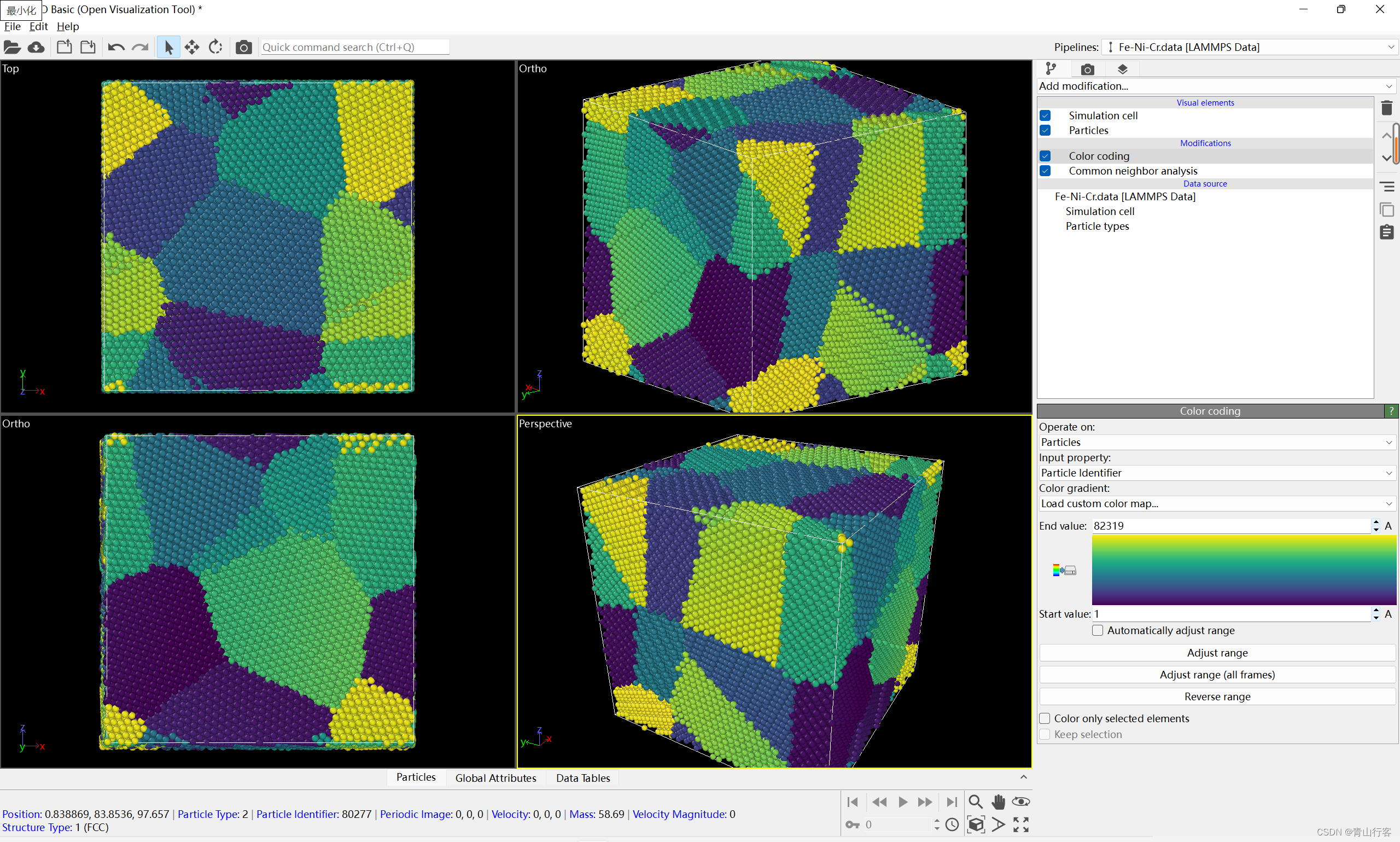1400x842 pixels.
Task: Delete modification with the trash icon
Action: (1386, 108)
